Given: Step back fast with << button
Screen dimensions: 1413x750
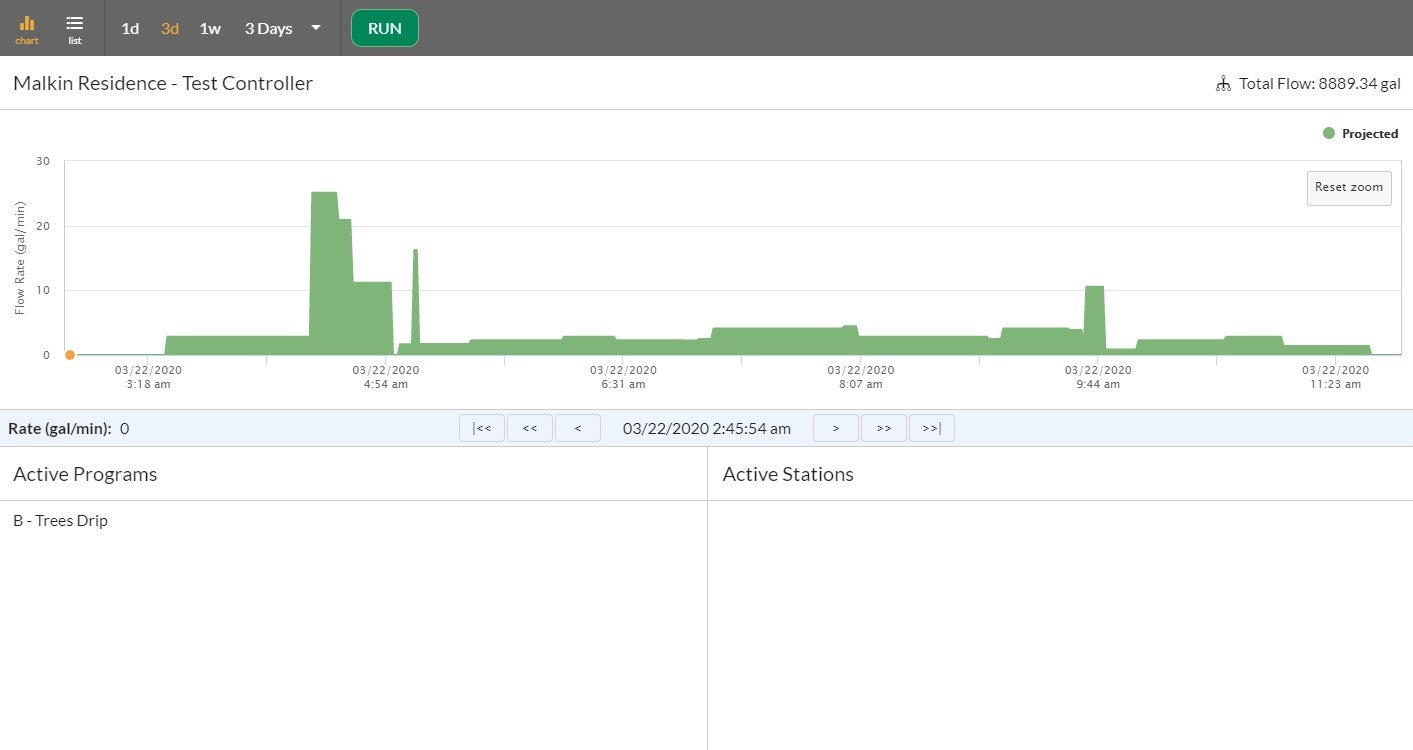Looking at the screenshot, I should (x=530, y=428).
